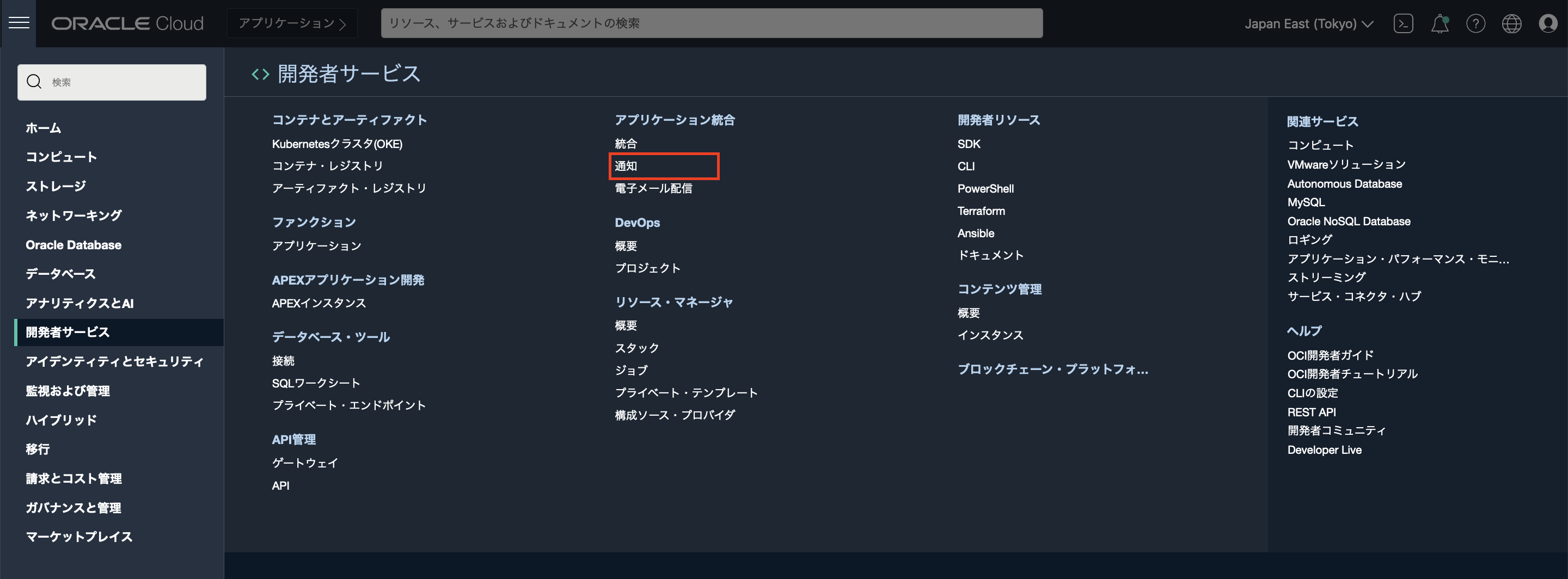This screenshot has height=579, width=1568.
Task: Open Autonomous Database under 関連サービス
Action: (1345, 183)
